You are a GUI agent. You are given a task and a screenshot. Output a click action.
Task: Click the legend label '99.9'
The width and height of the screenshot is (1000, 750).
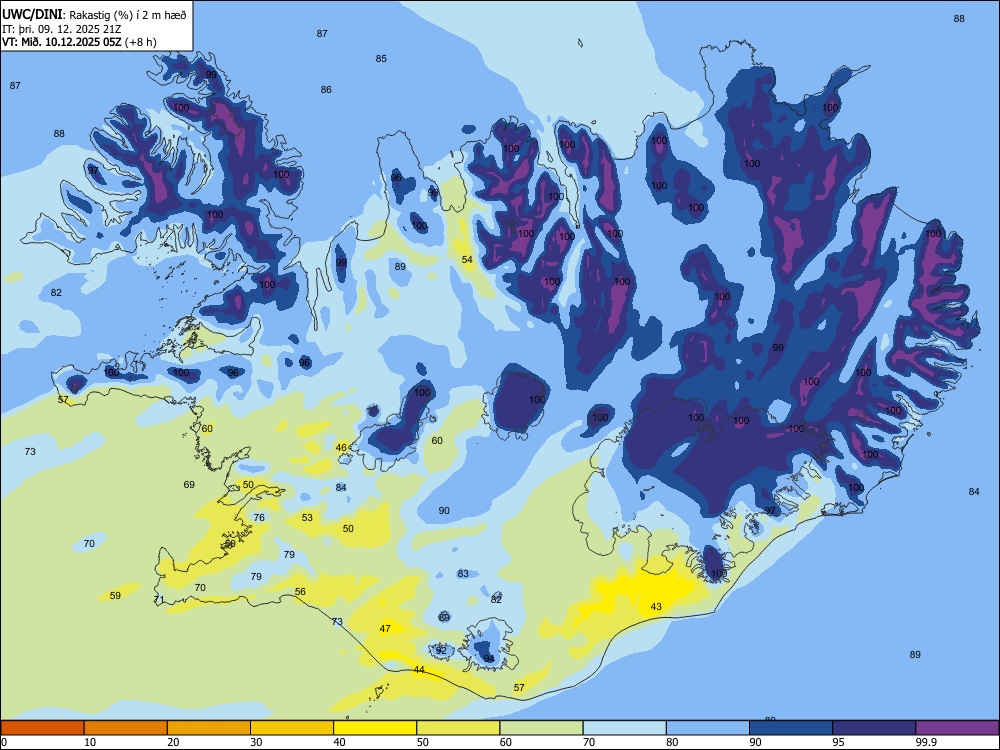point(926,742)
